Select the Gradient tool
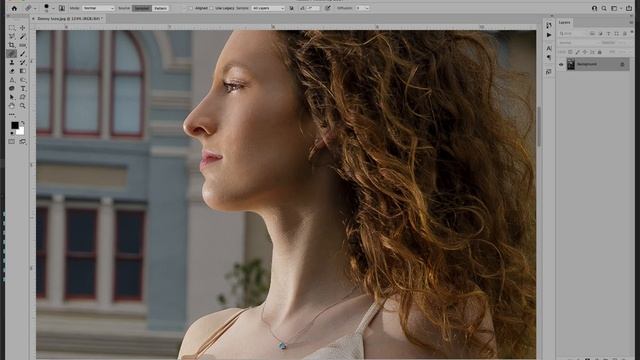 [x=22, y=71]
